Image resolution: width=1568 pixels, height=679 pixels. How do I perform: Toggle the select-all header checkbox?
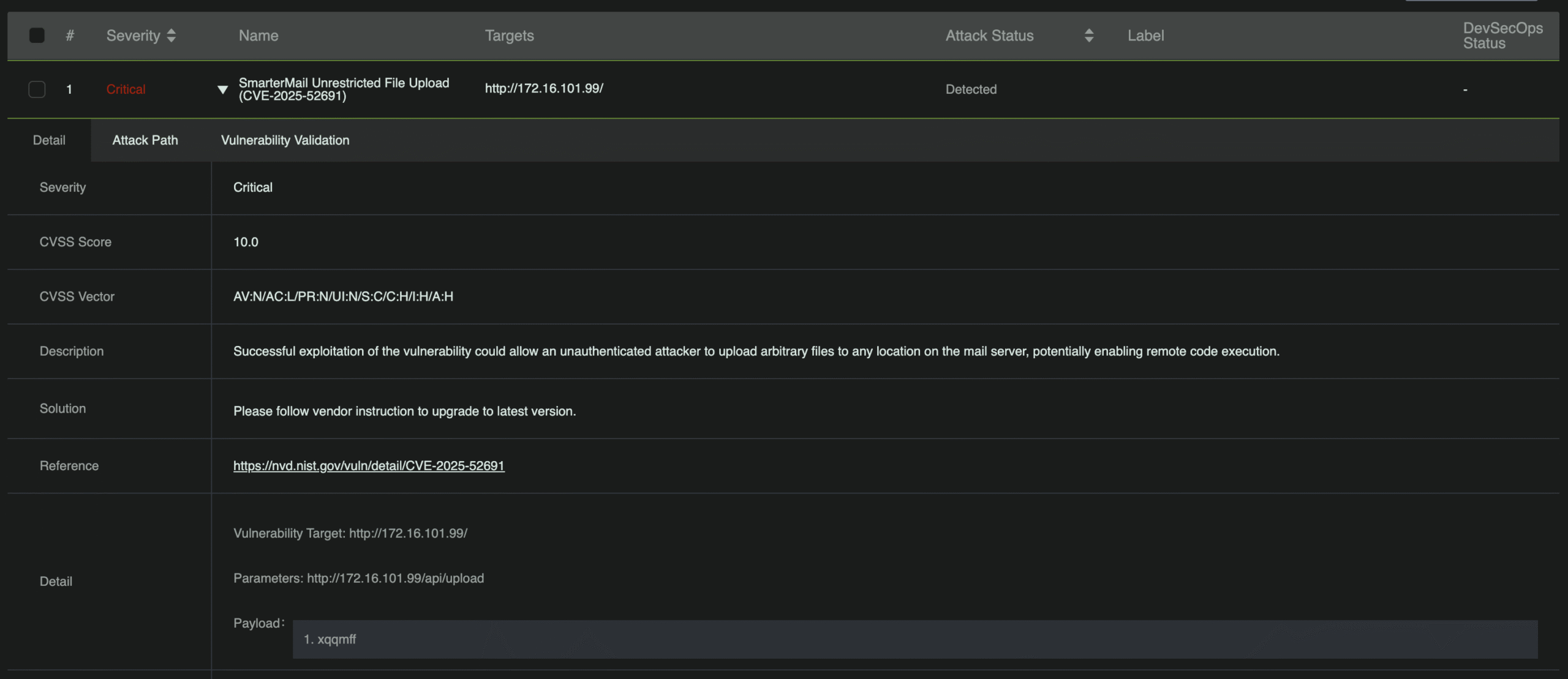37,36
